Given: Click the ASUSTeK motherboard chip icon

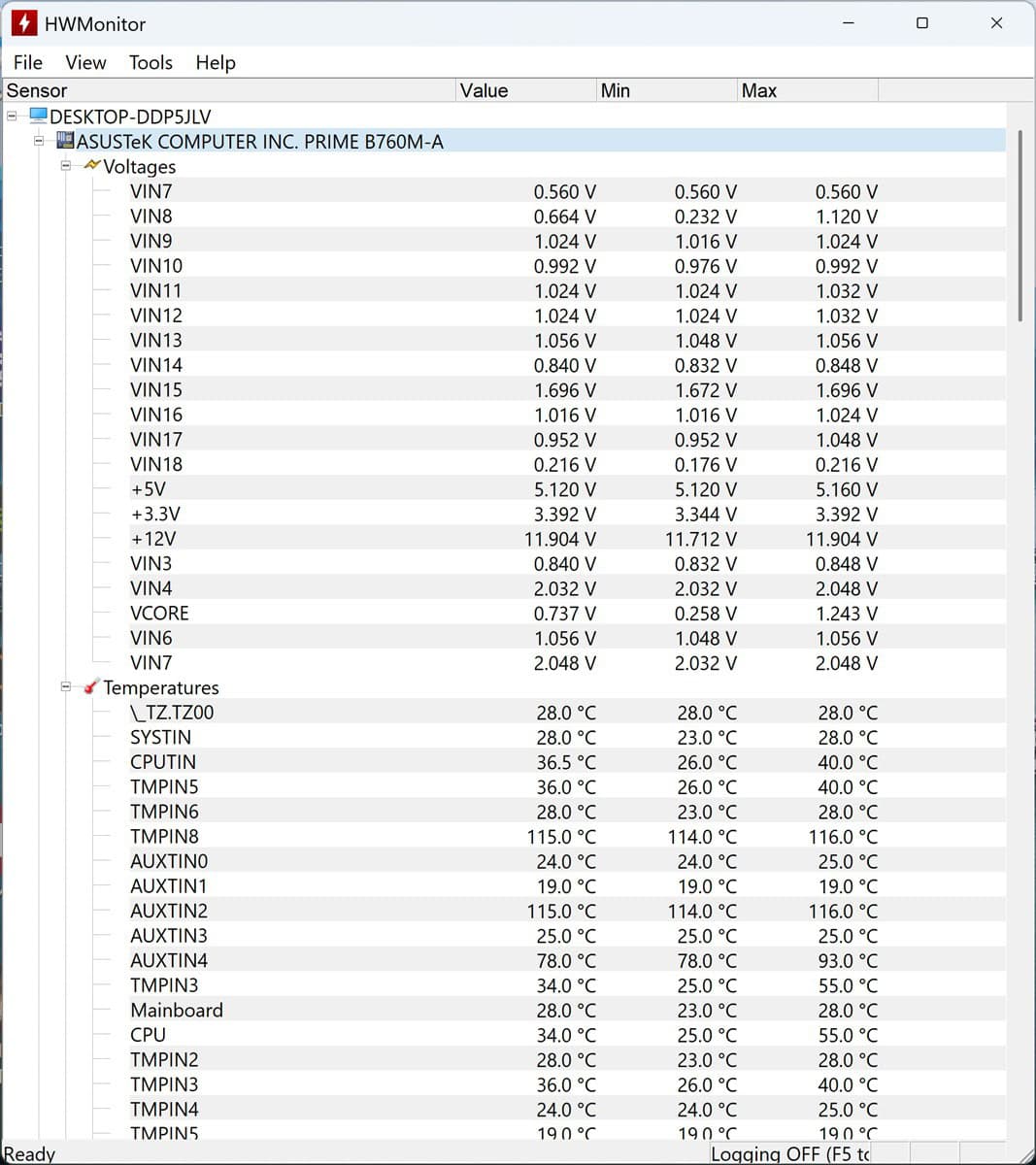Looking at the screenshot, I should (66, 142).
